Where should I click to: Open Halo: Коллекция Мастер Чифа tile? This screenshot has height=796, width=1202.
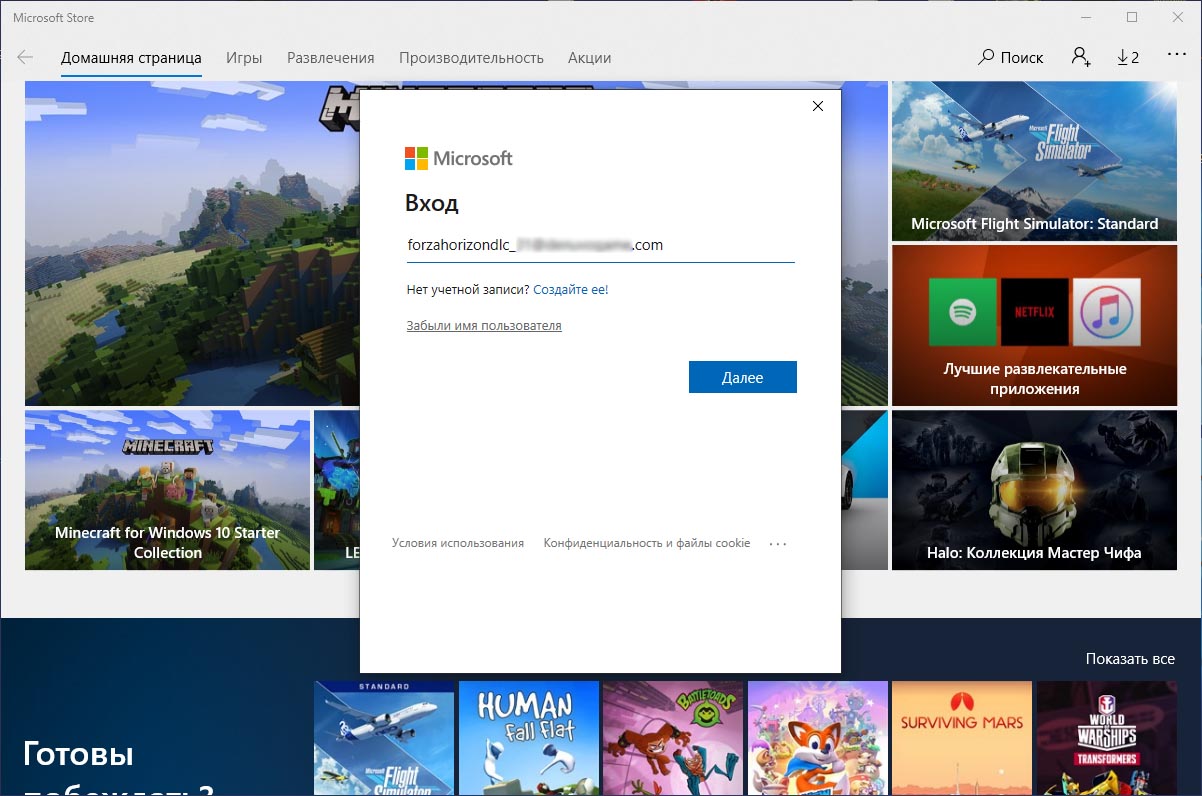[x=1034, y=490]
